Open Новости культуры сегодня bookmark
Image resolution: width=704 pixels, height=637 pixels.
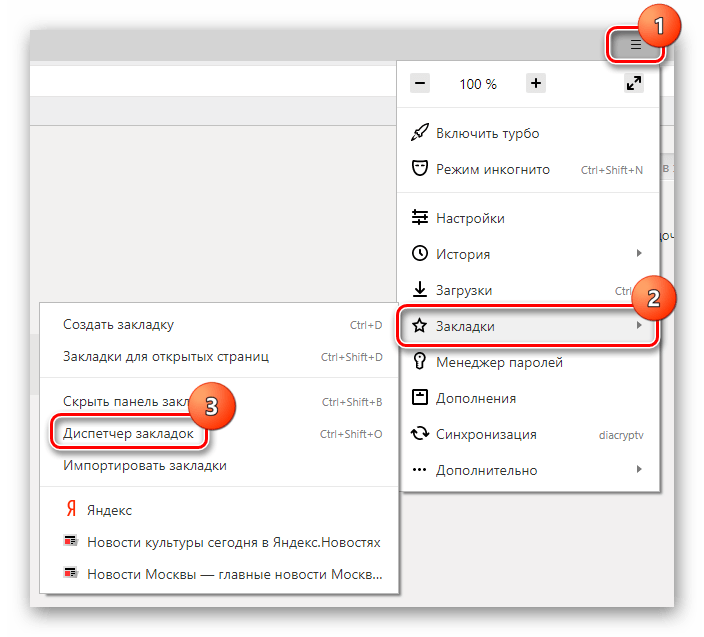[x=219, y=543]
